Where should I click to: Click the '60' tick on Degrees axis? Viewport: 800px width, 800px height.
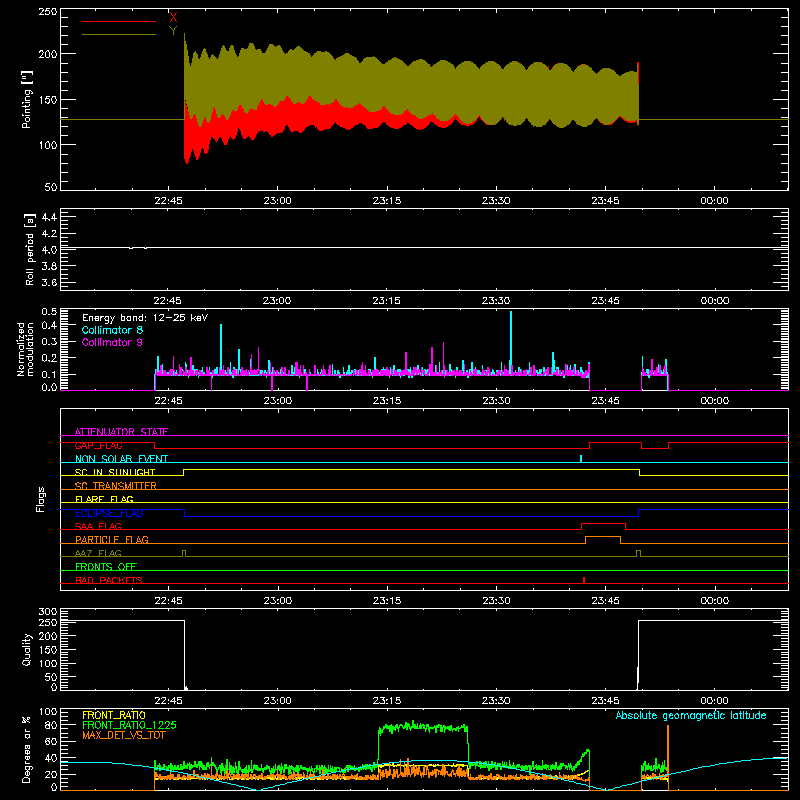click(51, 741)
